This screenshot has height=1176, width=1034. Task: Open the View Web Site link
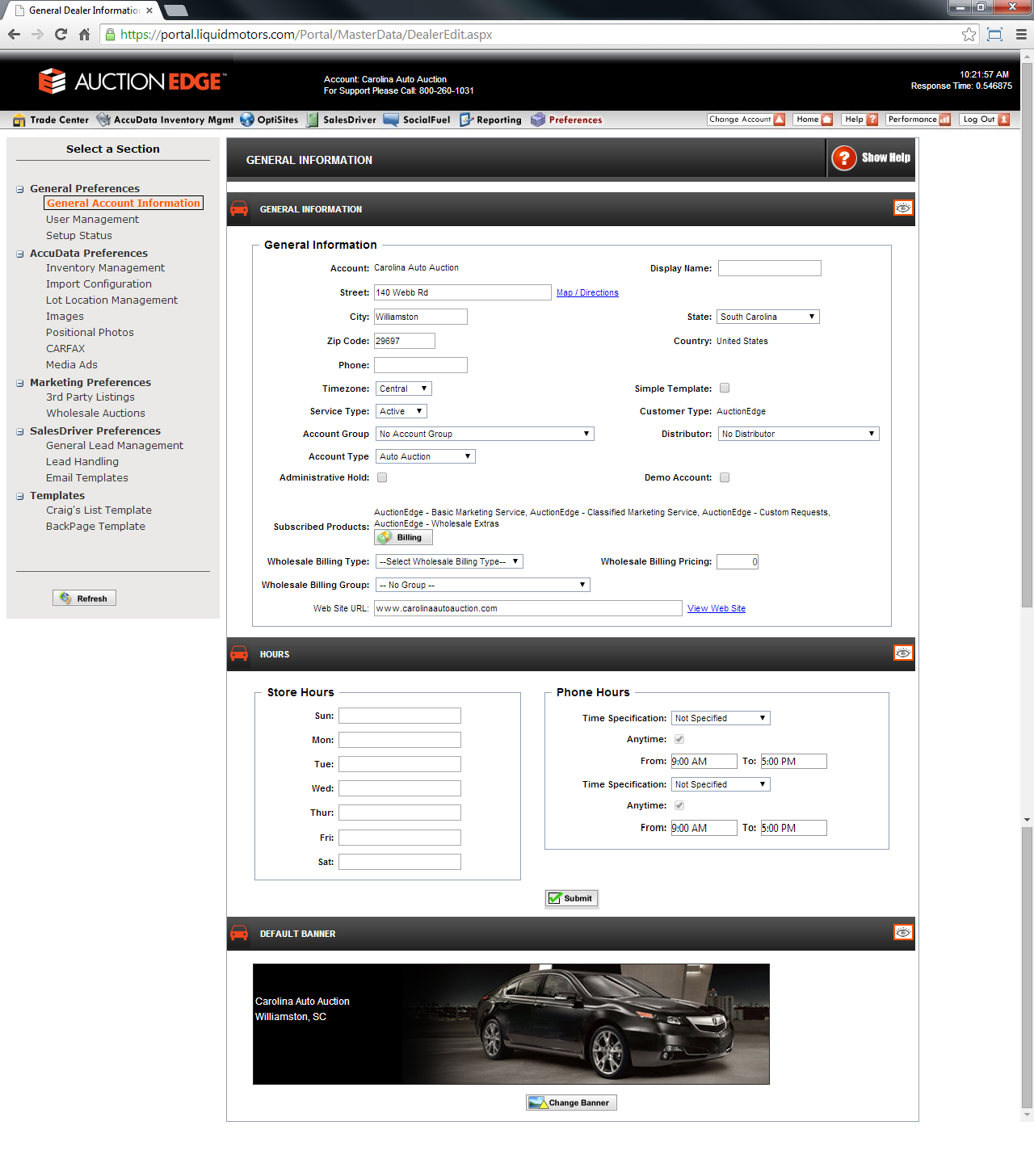(x=717, y=608)
